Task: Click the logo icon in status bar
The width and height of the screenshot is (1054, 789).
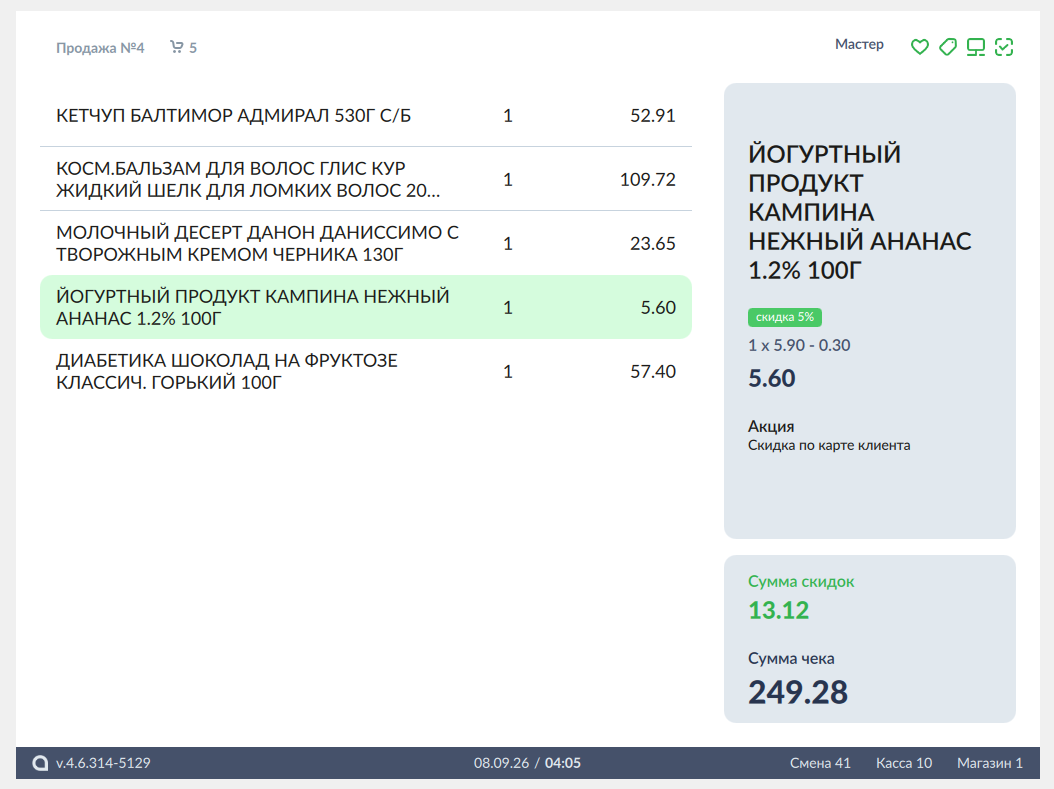Action: click(x=40, y=763)
